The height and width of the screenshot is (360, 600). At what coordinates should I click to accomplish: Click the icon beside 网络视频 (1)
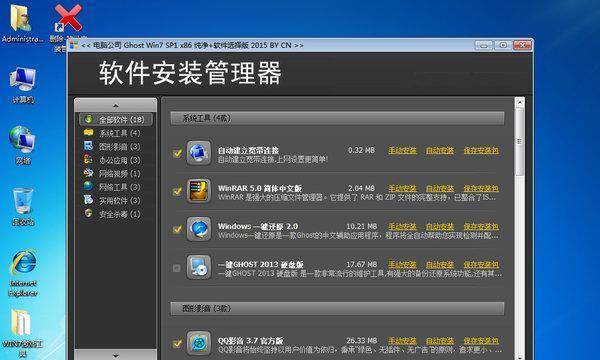[88, 173]
